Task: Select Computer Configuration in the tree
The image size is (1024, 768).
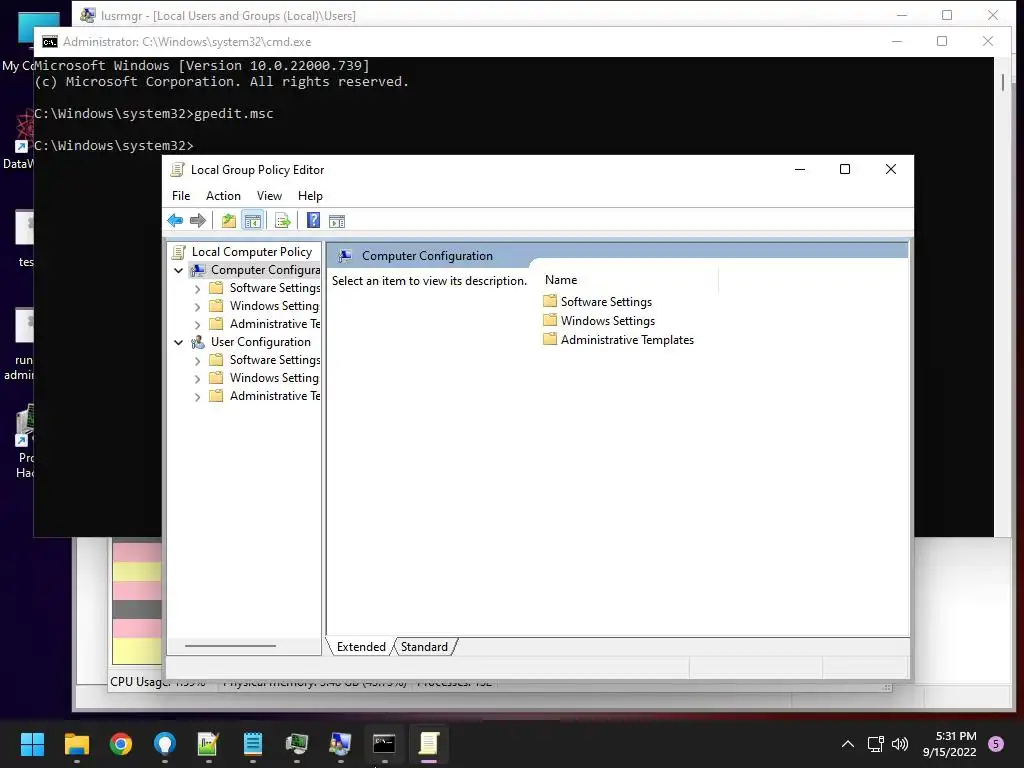Action: pyautogui.click(x=255, y=270)
